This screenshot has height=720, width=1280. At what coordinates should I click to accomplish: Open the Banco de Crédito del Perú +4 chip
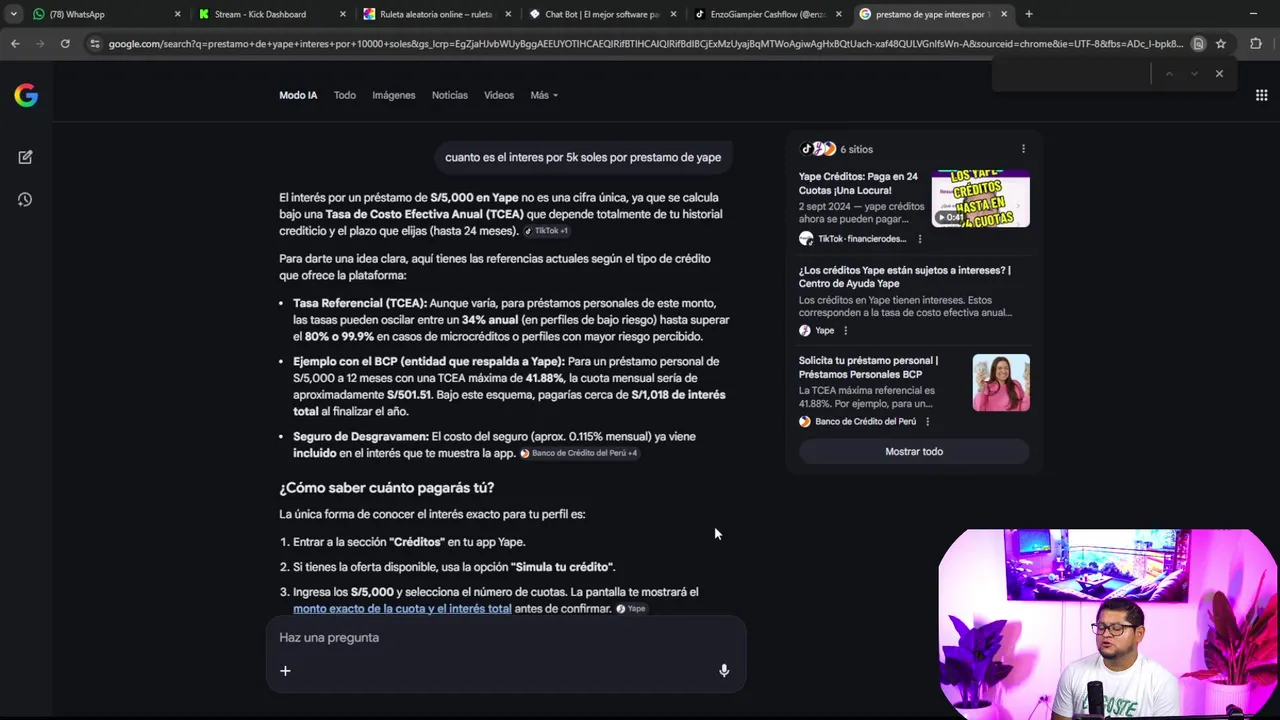(x=579, y=453)
